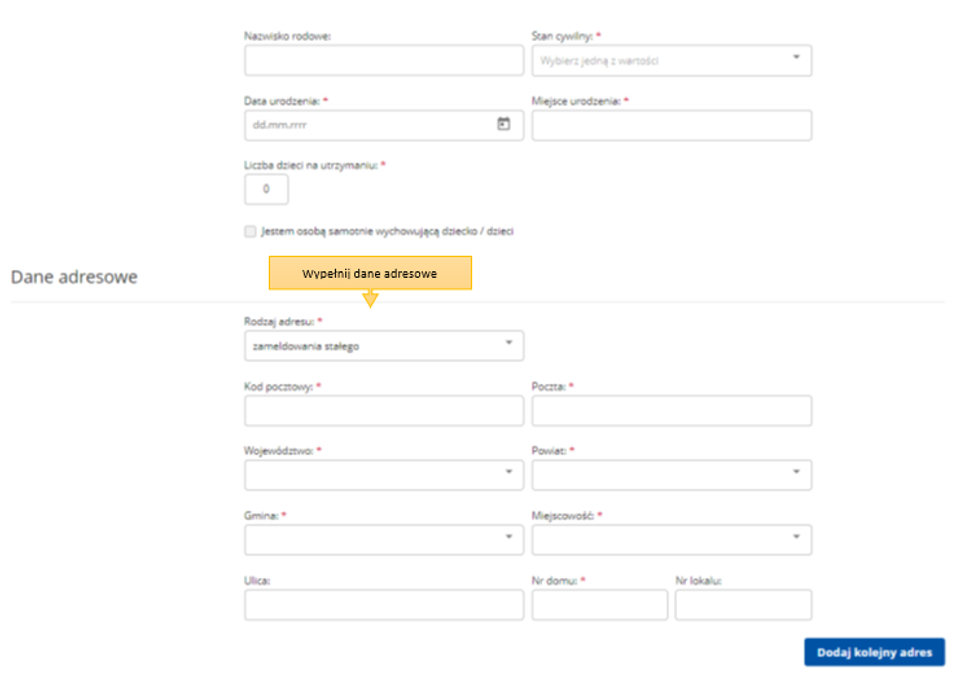Click the Wypełnij dane adresowe tooltip
Image resolution: width=967 pixels, height=677 pixels.
(x=370, y=273)
